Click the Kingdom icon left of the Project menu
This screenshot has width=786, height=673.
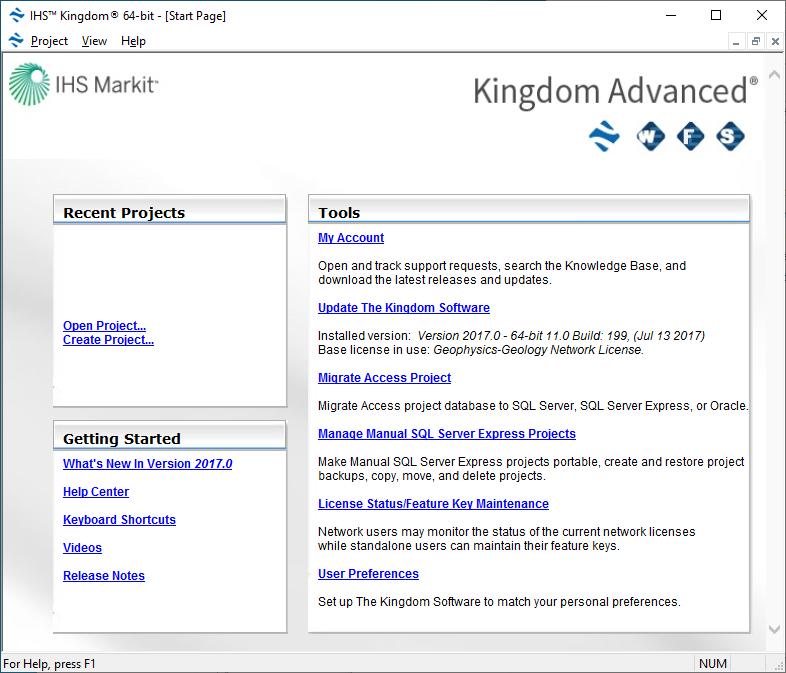16,40
